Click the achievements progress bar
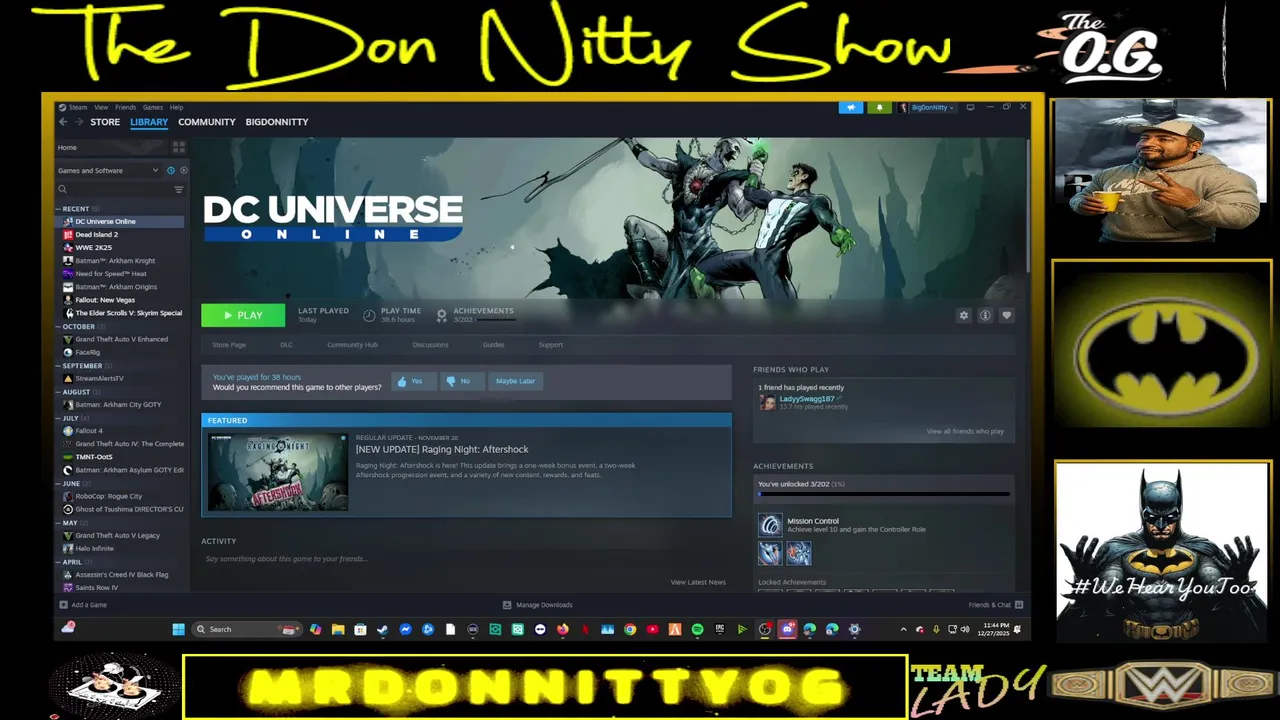This screenshot has width=1280, height=720. tap(883, 494)
